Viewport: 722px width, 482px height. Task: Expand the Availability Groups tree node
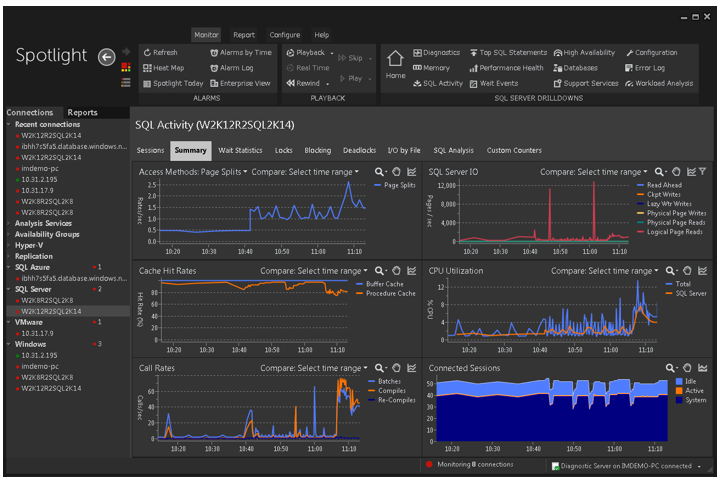9,235
